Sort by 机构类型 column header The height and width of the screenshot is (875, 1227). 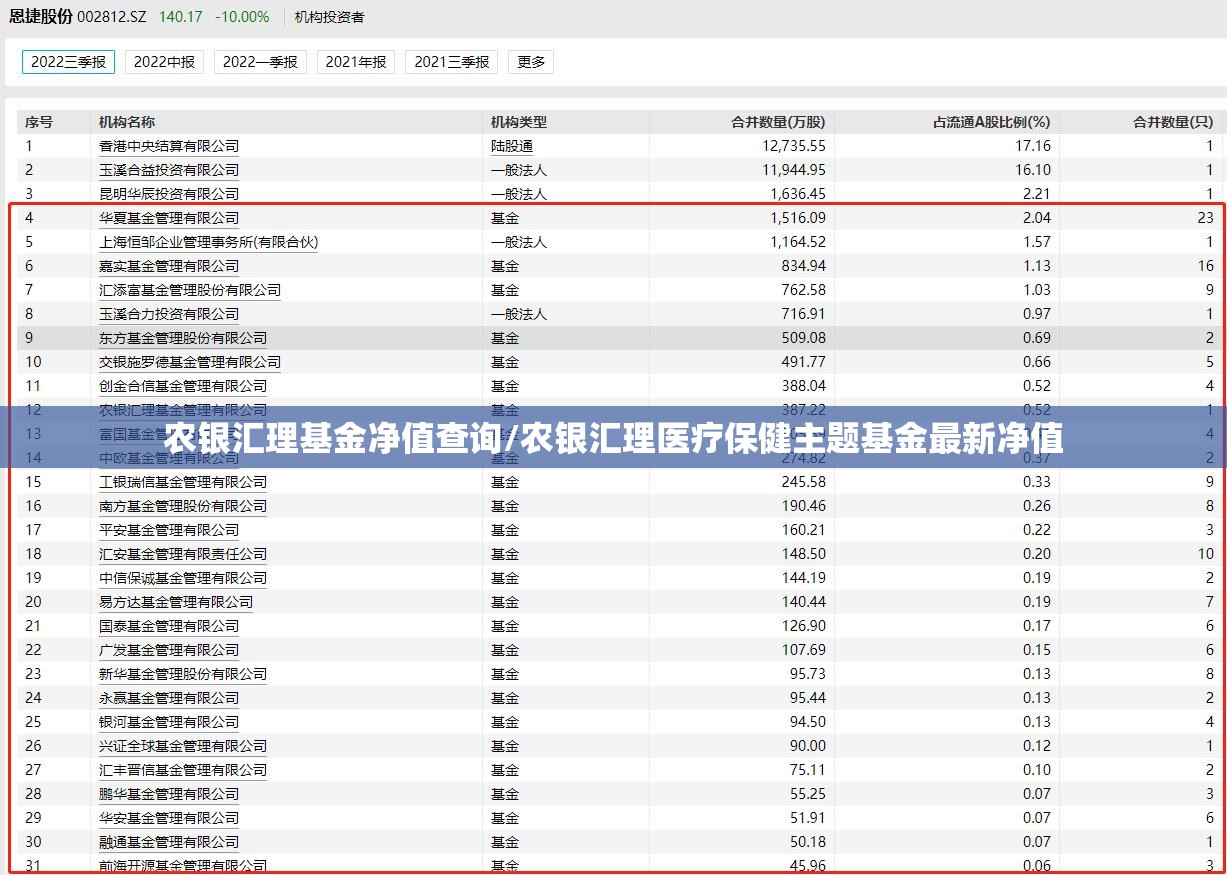(x=519, y=122)
